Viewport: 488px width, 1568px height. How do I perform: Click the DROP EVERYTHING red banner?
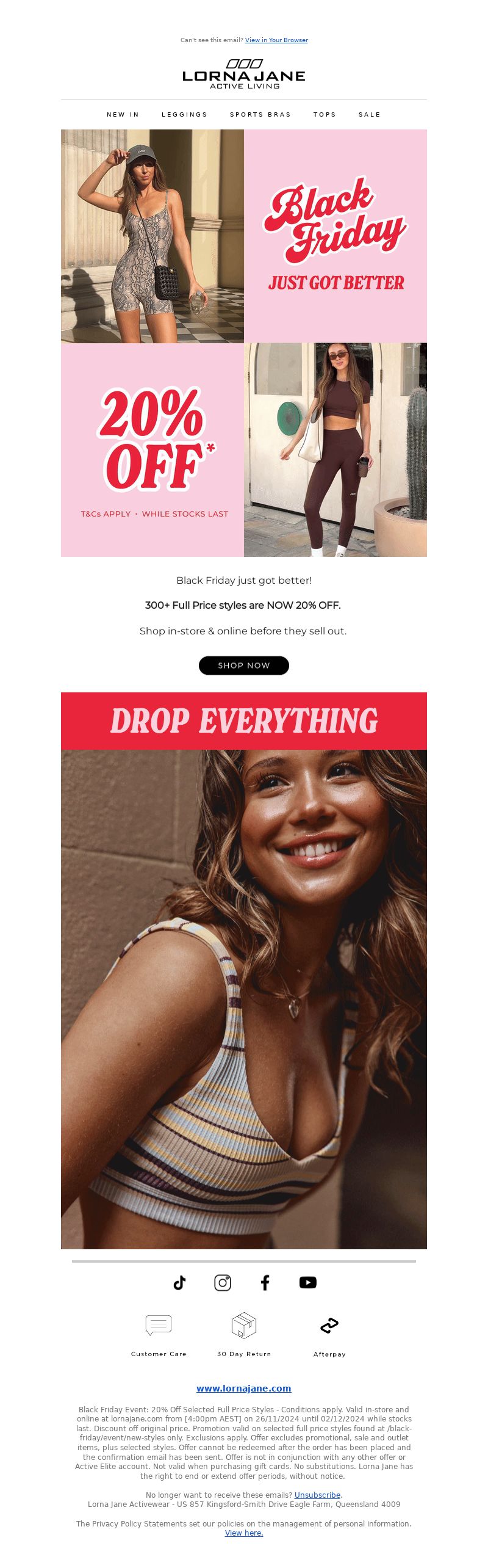pos(244,721)
